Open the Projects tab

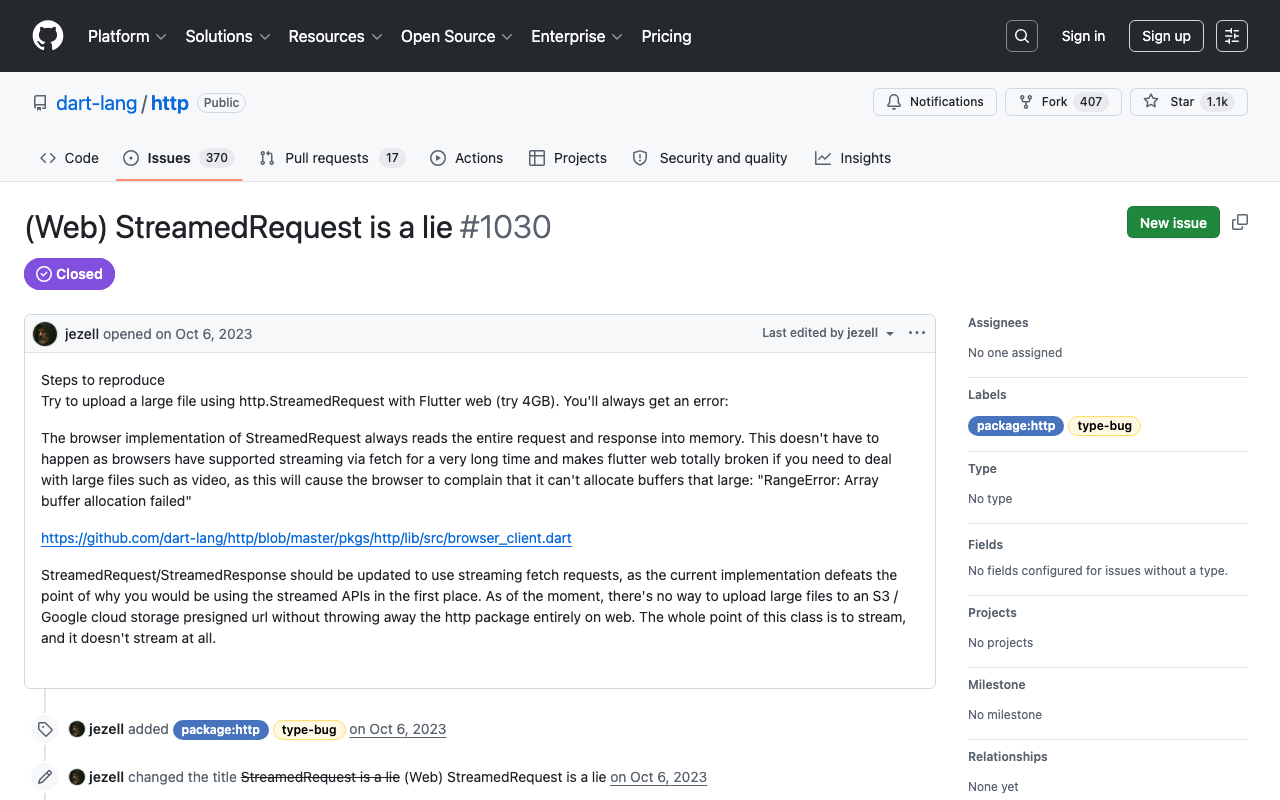click(x=568, y=158)
